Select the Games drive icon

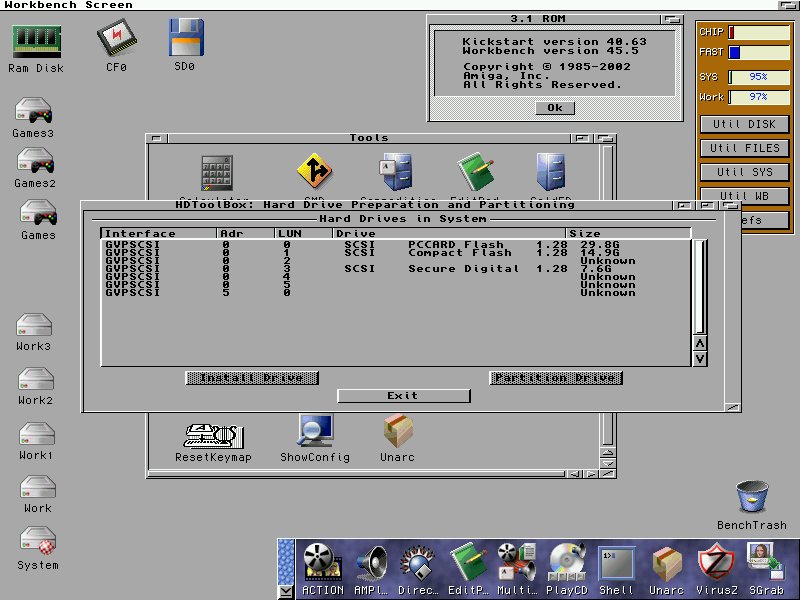pos(38,212)
